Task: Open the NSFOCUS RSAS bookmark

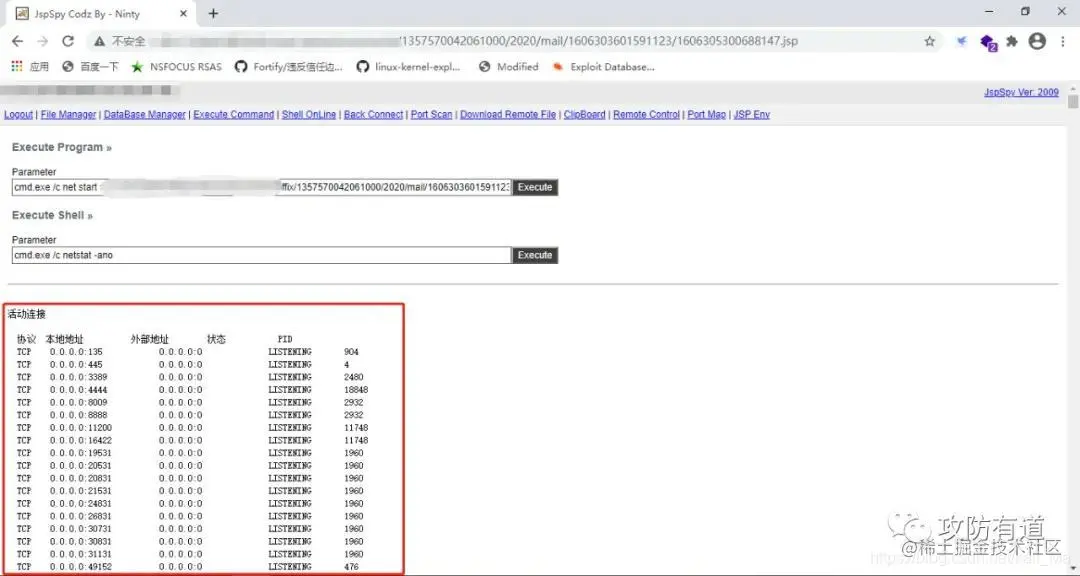Action: point(177,67)
